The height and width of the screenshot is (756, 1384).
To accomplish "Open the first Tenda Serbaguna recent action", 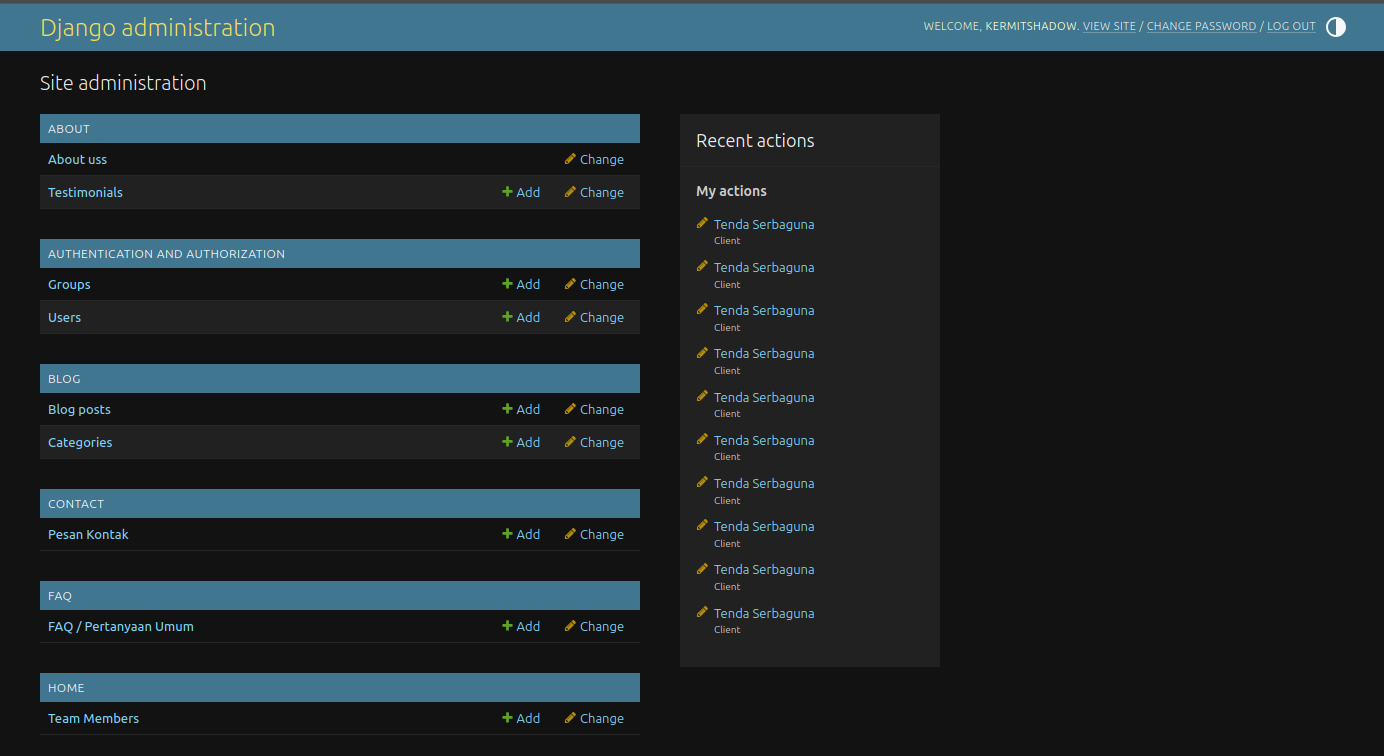I will click(764, 224).
